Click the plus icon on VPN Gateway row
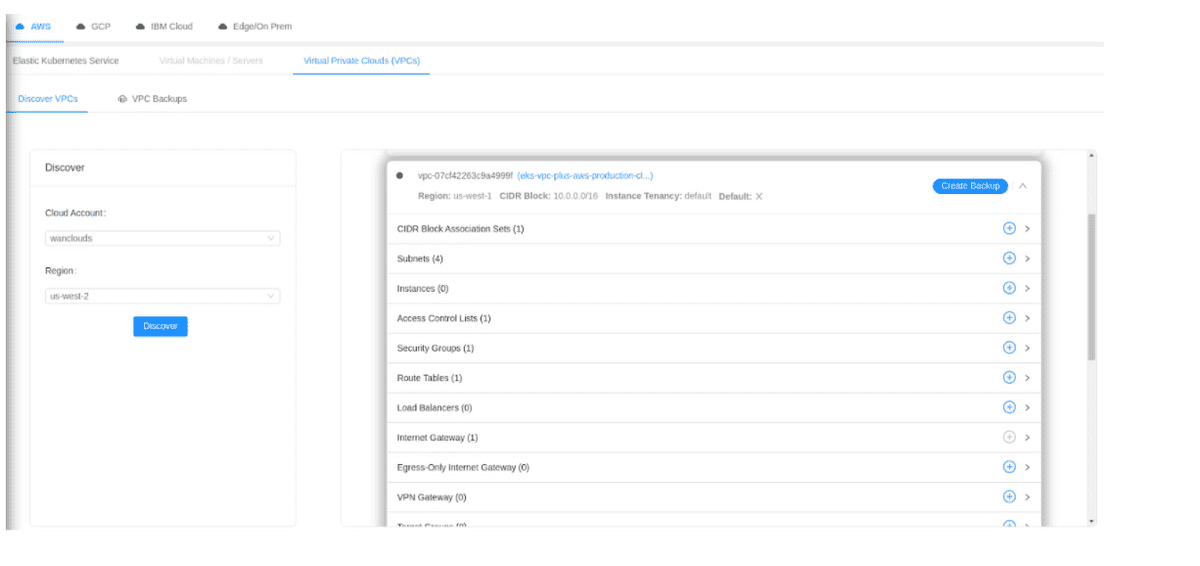The image size is (1200, 566). pyautogui.click(x=1009, y=497)
